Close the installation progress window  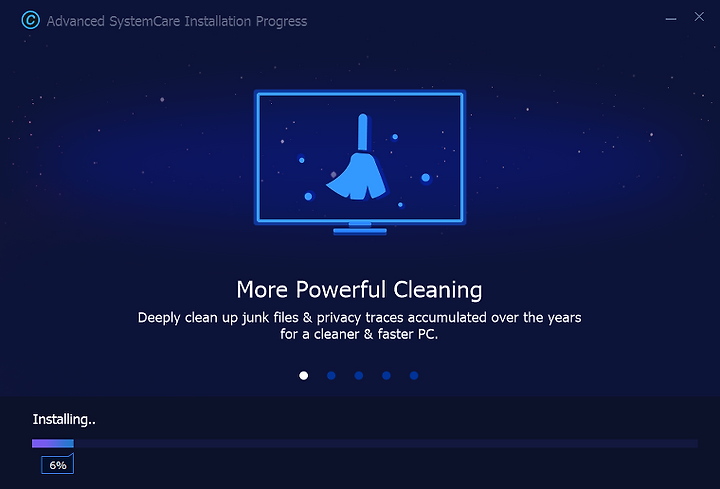(699, 17)
